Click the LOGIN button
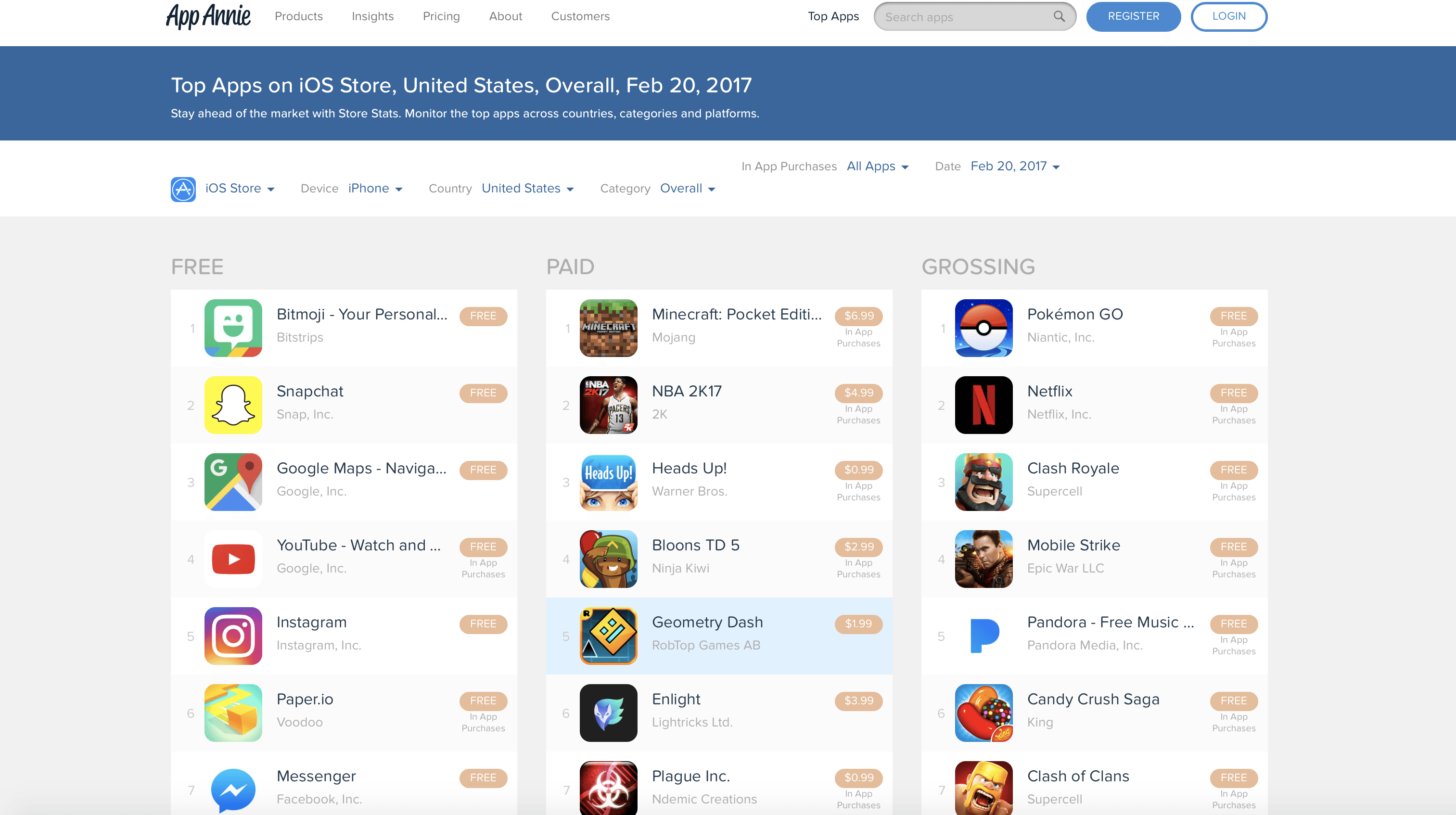The image size is (1456, 815). click(x=1229, y=16)
